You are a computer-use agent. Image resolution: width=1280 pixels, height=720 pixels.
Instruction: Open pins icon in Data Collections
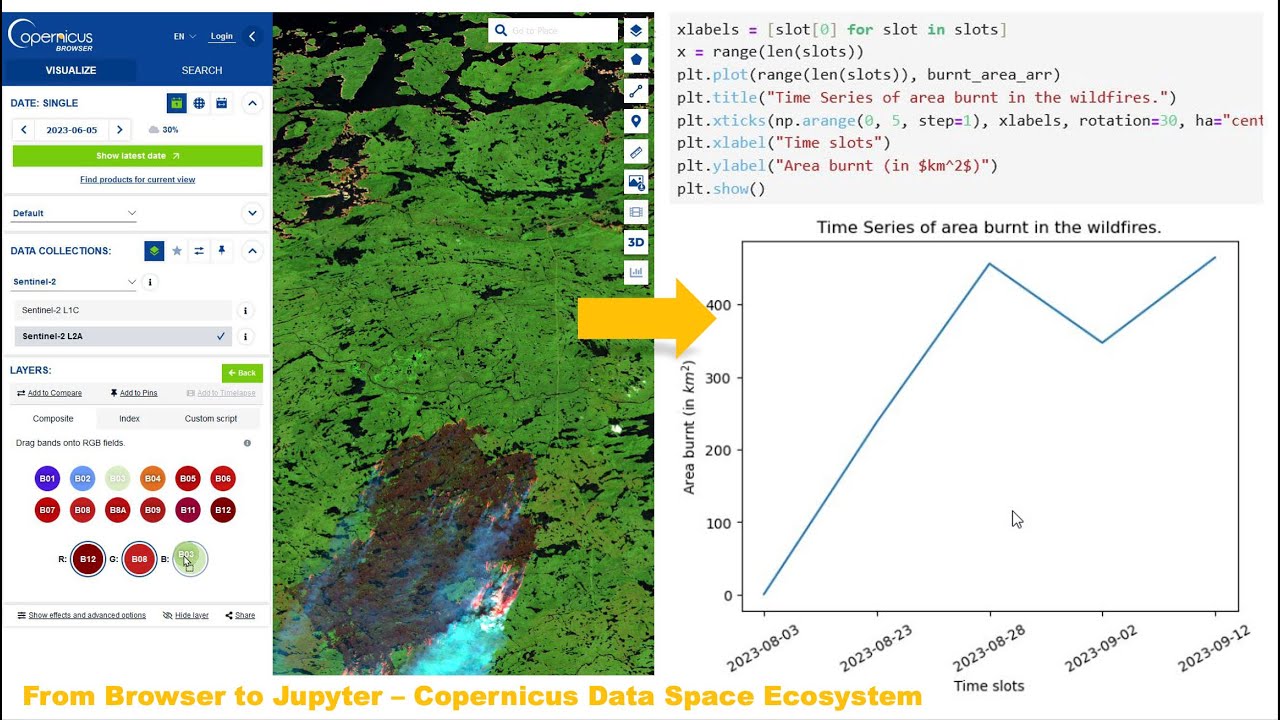(222, 251)
